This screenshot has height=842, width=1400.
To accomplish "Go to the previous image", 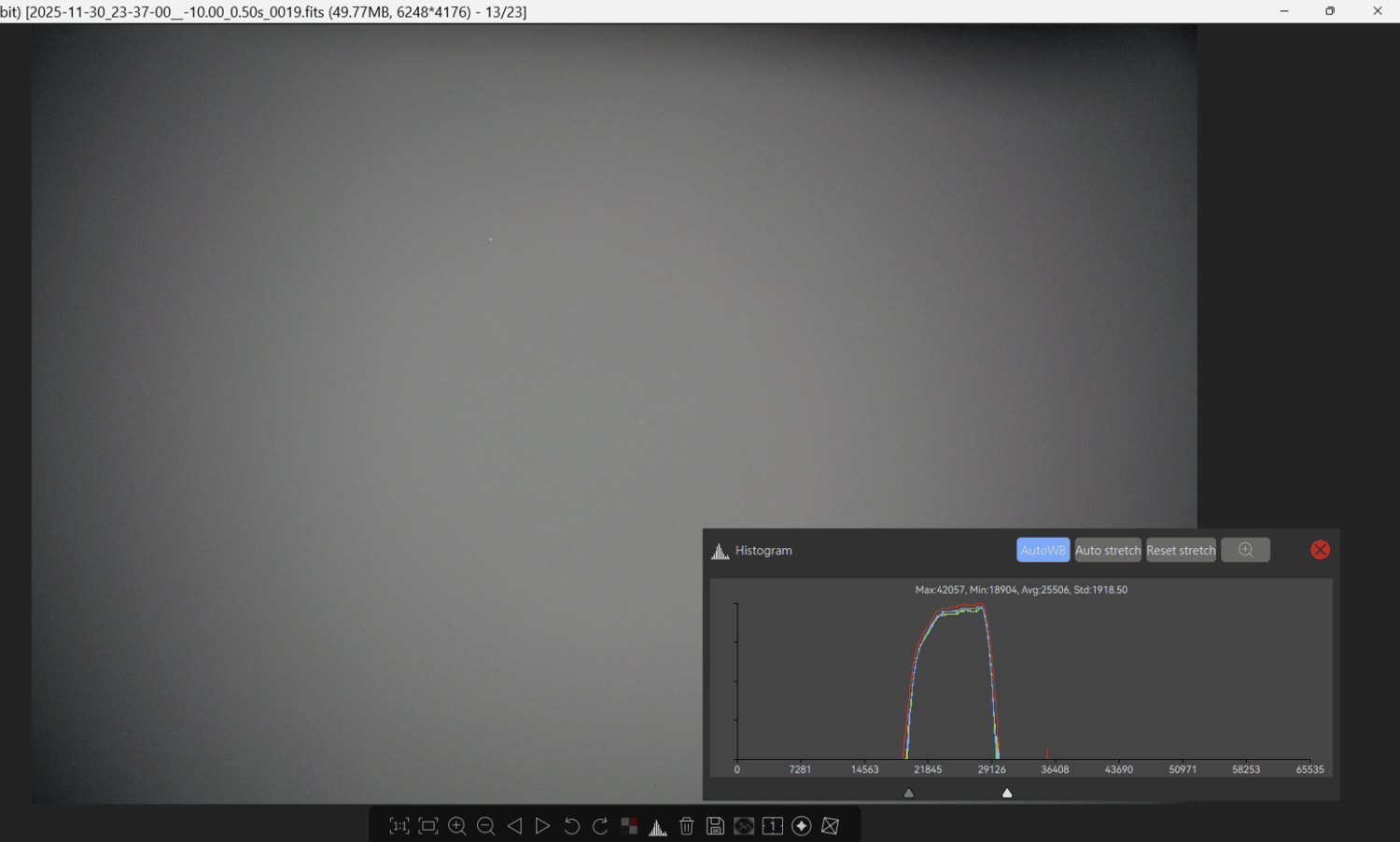I will click(x=514, y=826).
